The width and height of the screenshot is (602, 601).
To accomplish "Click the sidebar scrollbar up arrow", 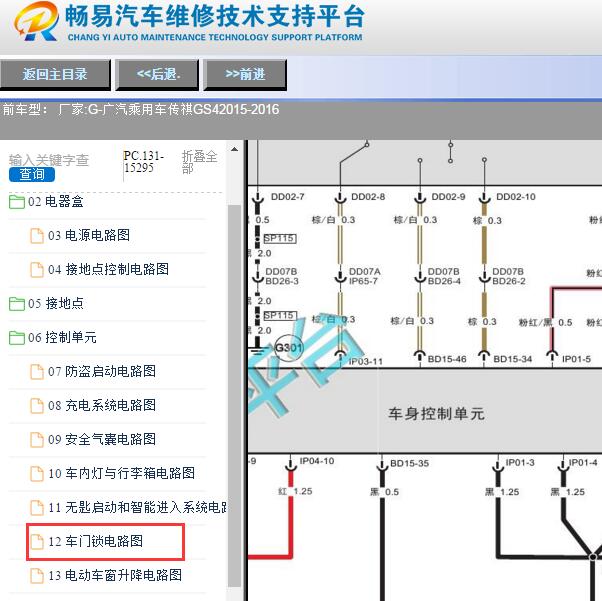I will tap(234, 149).
